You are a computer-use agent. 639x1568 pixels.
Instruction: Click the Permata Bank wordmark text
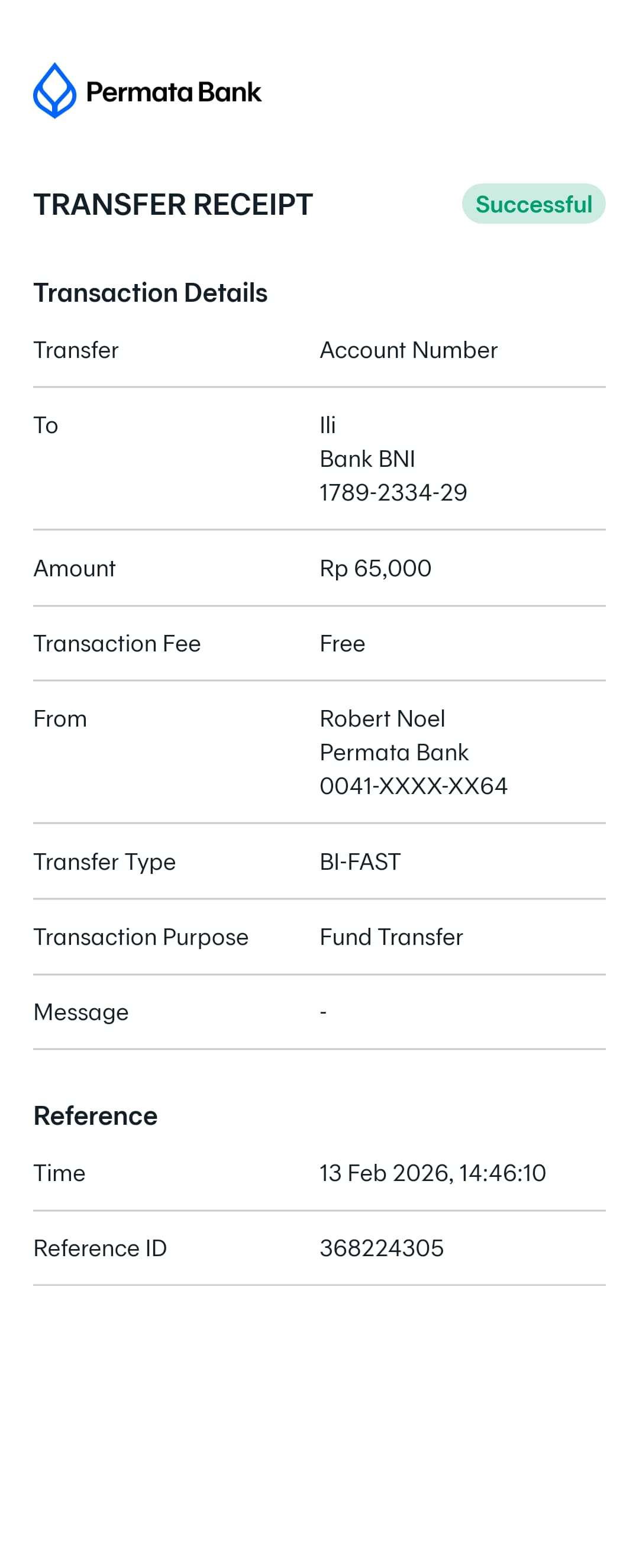[x=173, y=92]
